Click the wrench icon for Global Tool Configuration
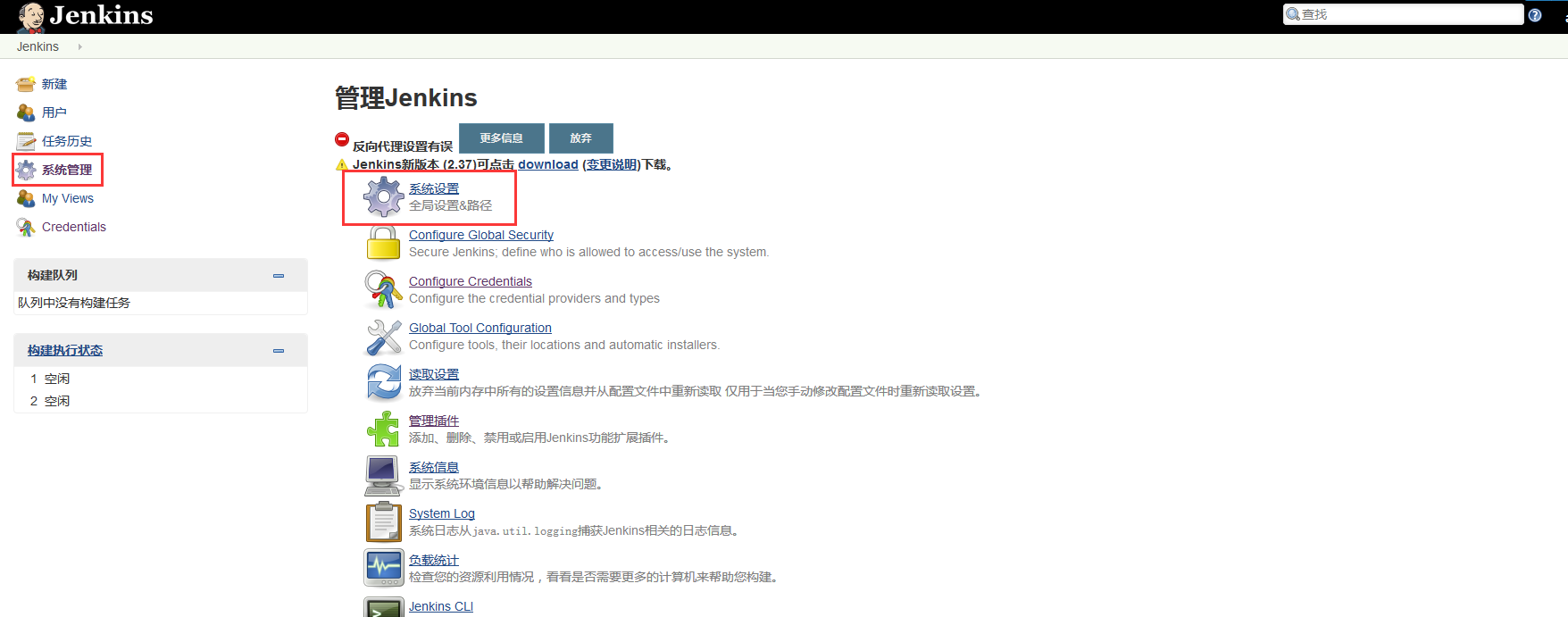The image size is (1568, 617). coord(384,337)
